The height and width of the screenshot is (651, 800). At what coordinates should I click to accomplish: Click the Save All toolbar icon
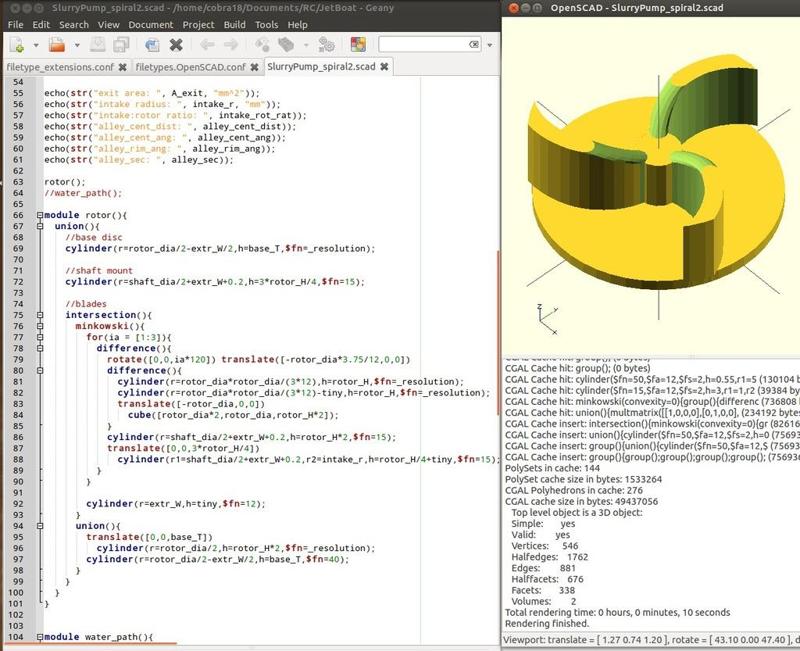[119, 45]
